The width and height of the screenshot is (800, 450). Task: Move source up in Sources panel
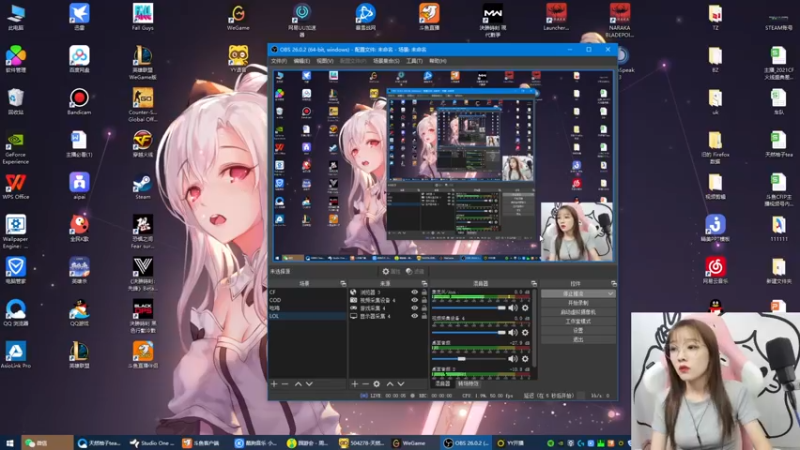click(x=390, y=384)
